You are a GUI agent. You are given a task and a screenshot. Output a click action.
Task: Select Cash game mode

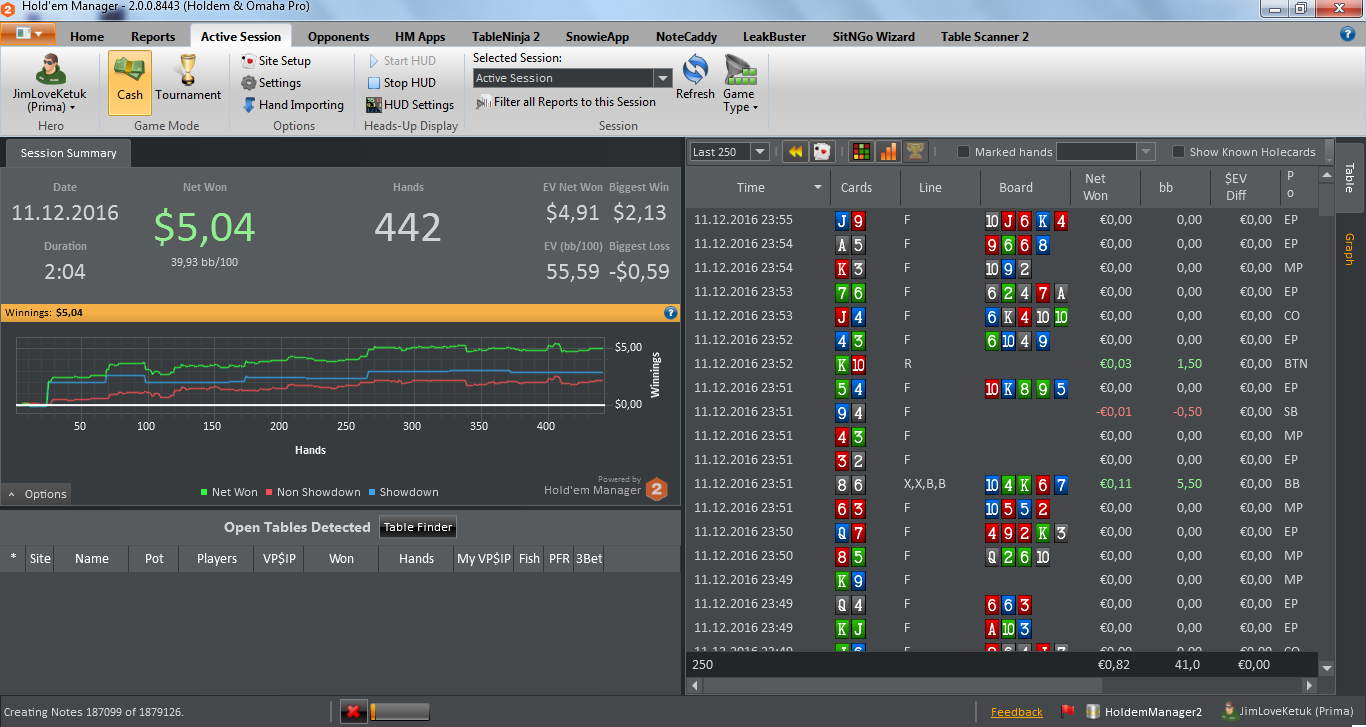coord(130,83)
